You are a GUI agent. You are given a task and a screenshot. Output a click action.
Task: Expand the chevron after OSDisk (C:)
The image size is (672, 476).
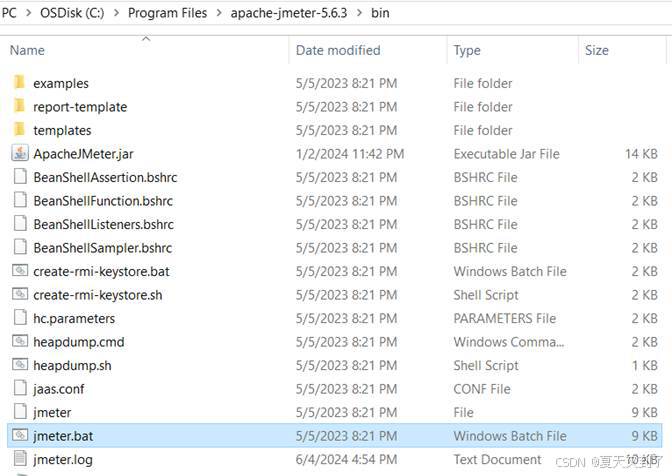116,13
